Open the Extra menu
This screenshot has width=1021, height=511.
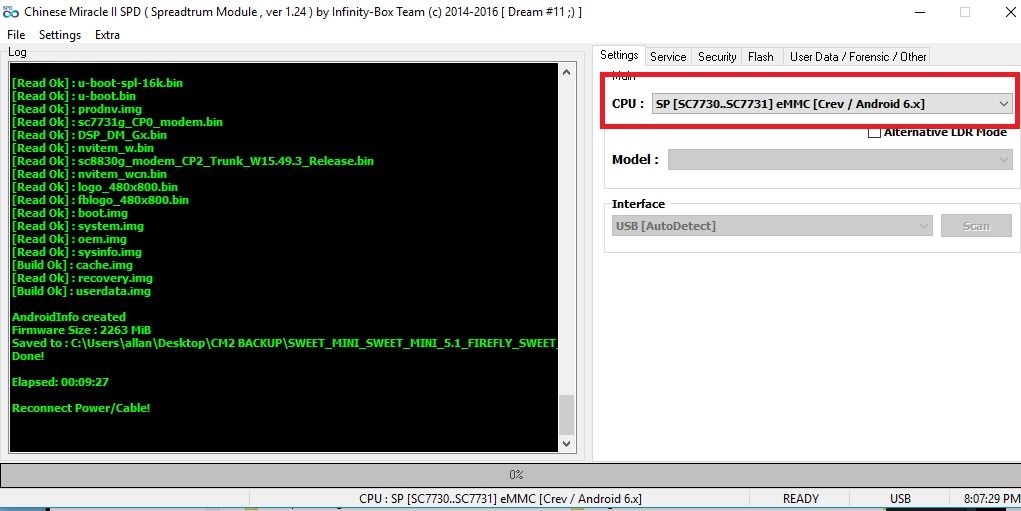point(107,35)
